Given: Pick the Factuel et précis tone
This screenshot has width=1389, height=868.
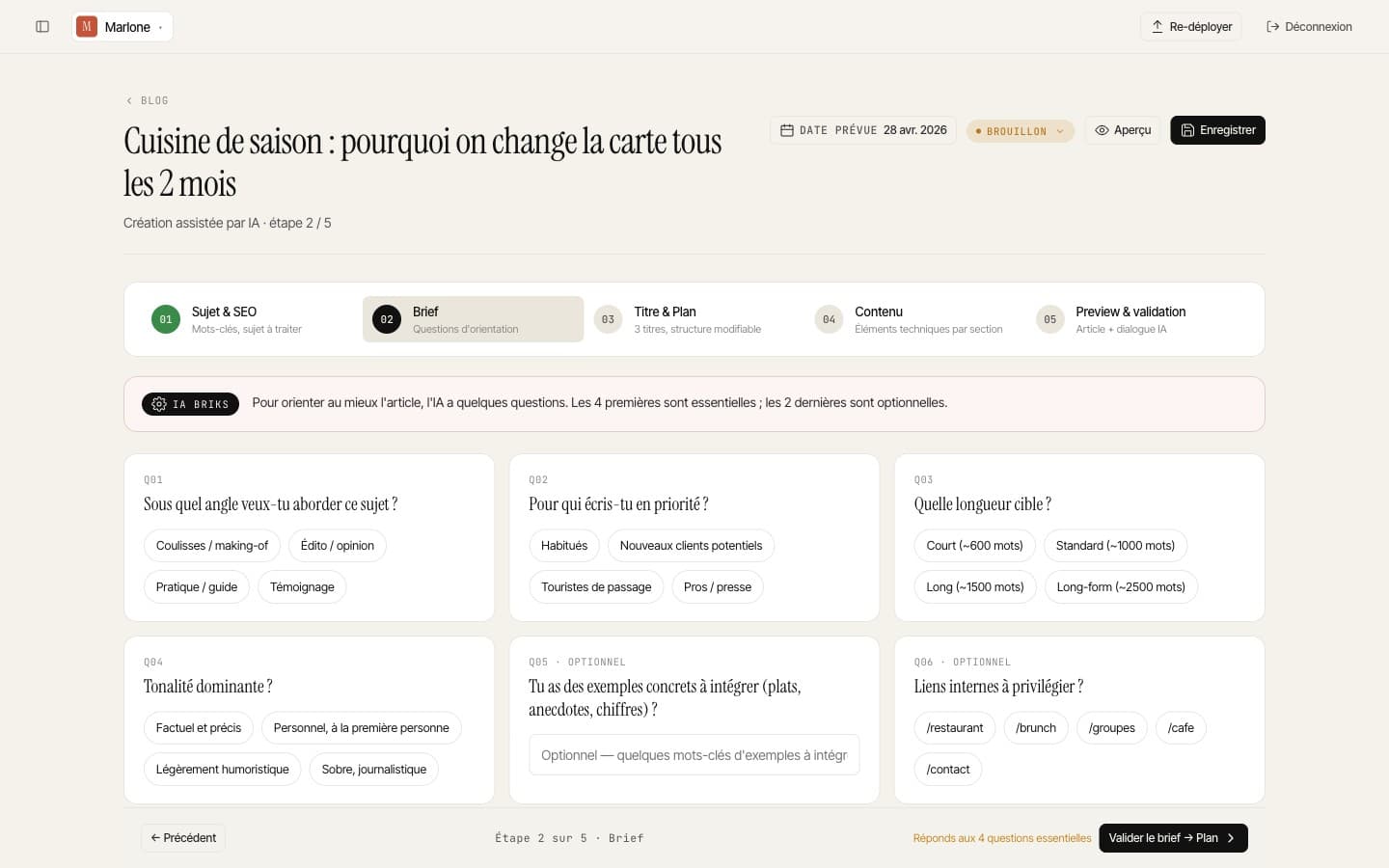Looking at the screenshot, I should pyautogui.click(x=199, y=728).
